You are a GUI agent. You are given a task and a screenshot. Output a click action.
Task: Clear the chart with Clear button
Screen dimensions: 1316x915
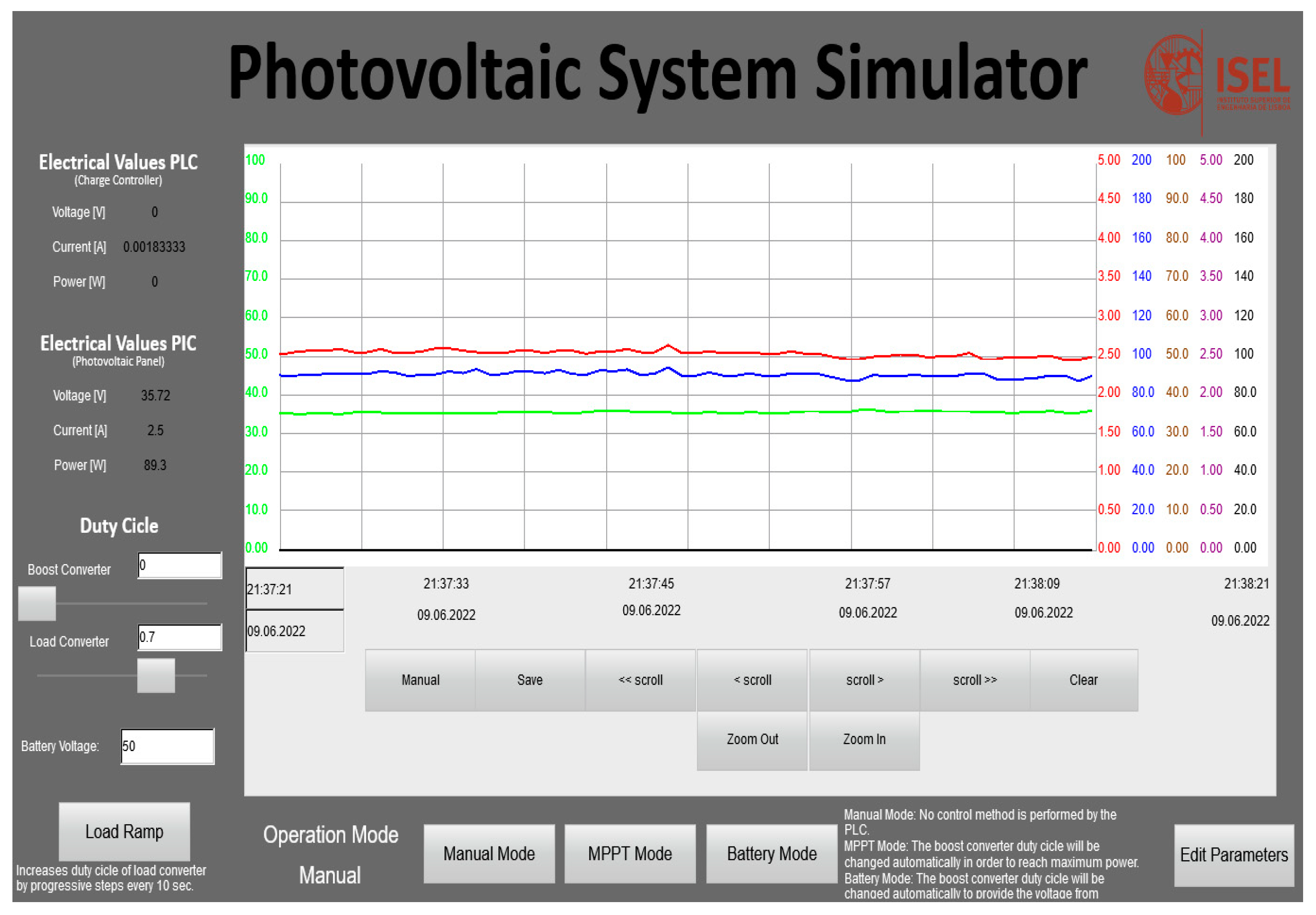pos(1083,680)
